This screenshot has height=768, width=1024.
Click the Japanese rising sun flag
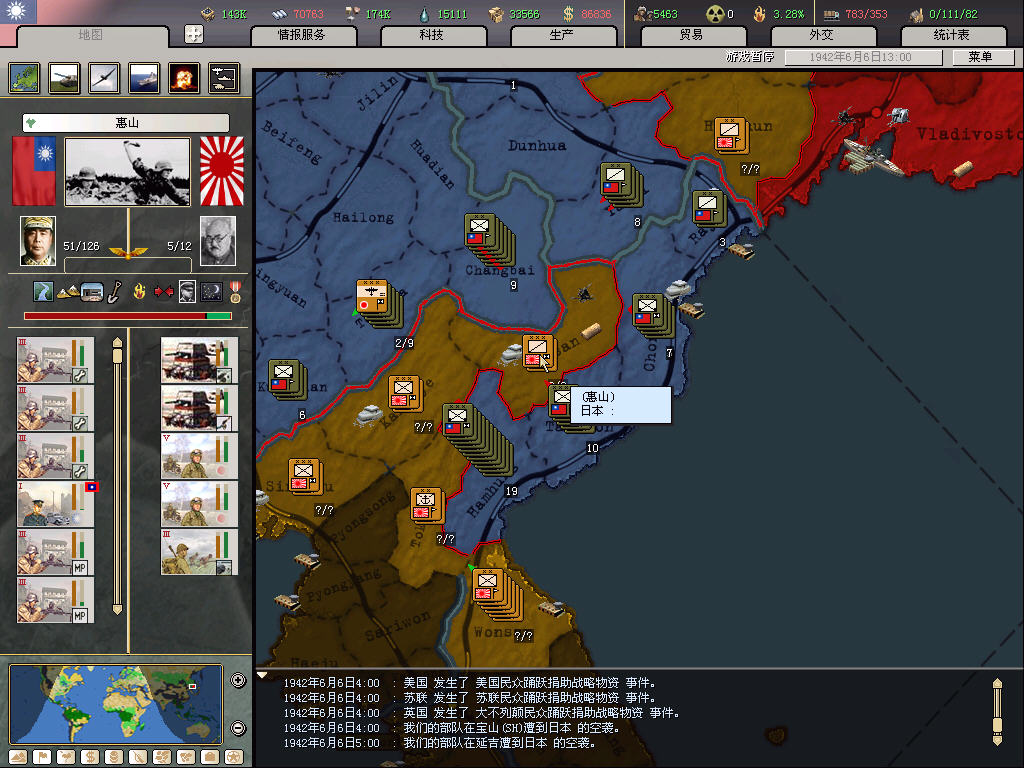pos(221,171)
